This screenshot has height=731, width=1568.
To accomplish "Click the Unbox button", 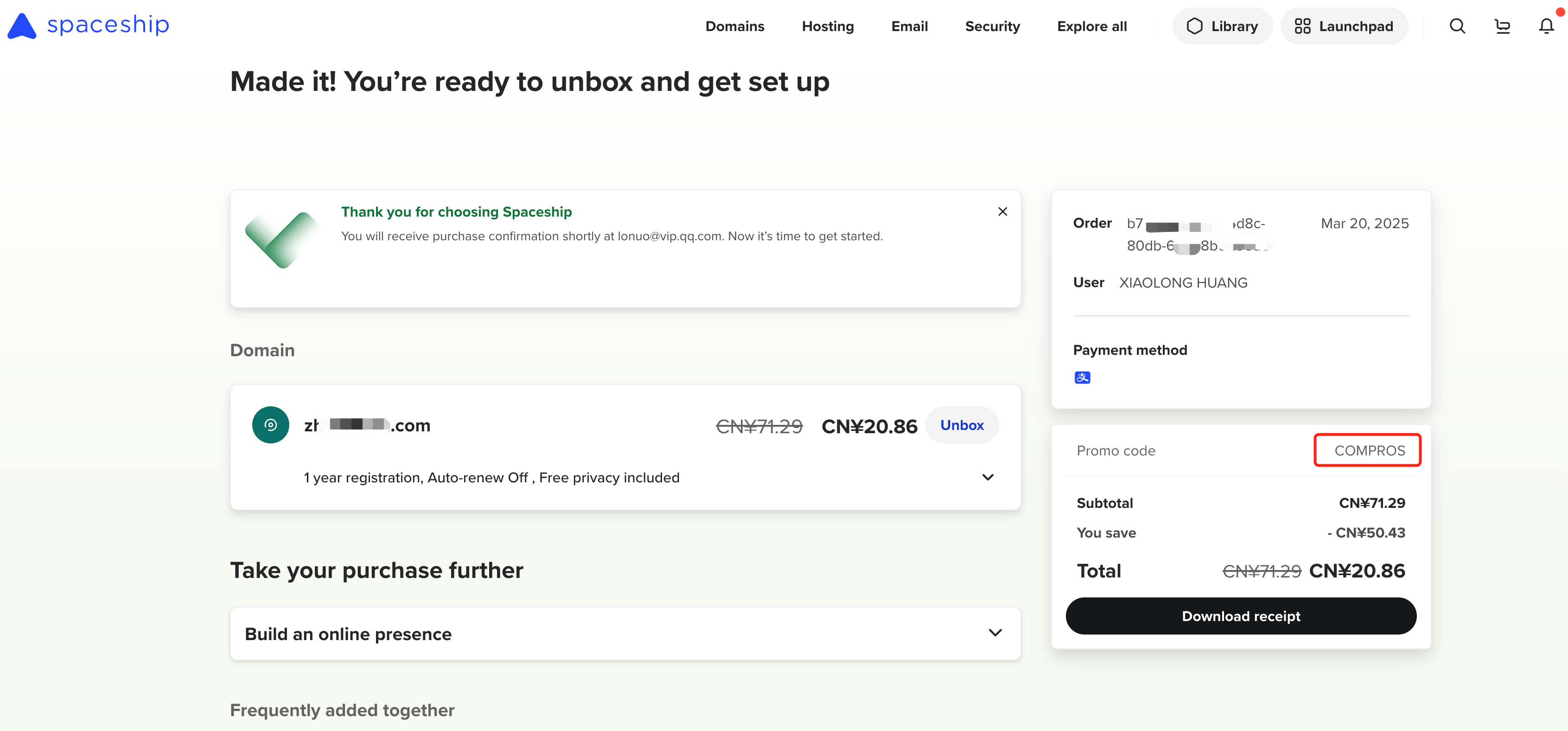I will point(962,425).
